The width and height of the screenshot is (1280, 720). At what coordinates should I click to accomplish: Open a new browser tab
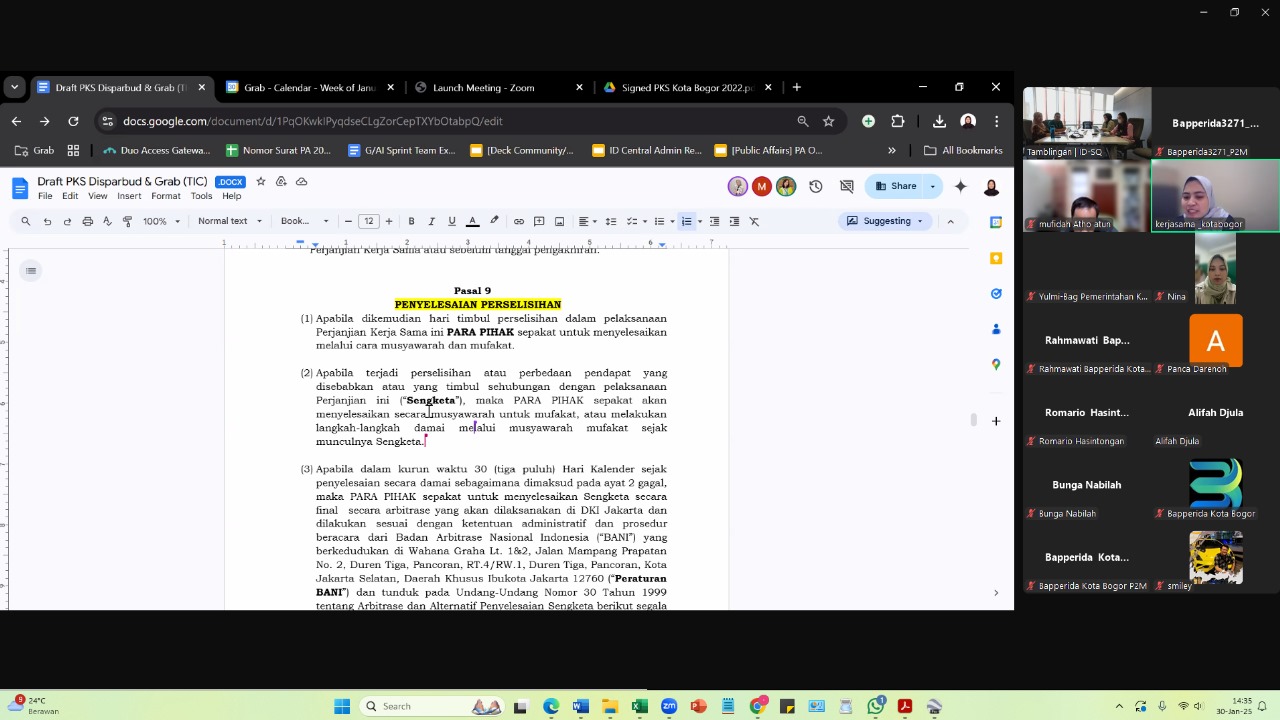pyautogui.click(x=797, y=87)
